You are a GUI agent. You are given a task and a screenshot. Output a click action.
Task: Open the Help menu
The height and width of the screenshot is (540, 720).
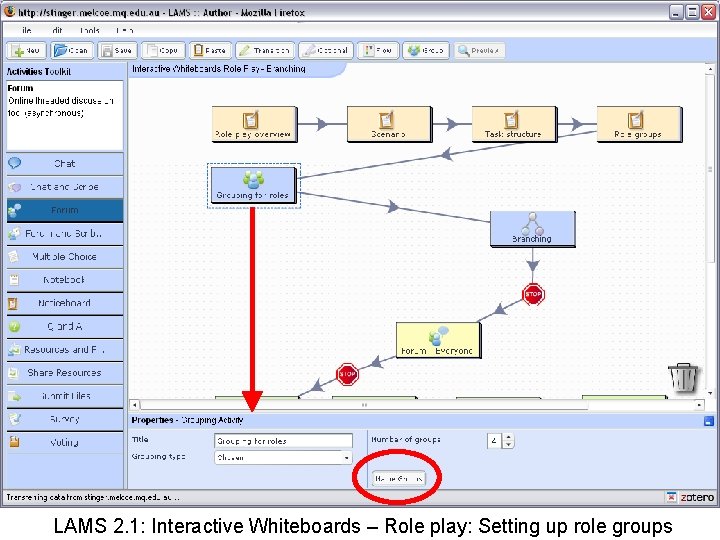124,30
